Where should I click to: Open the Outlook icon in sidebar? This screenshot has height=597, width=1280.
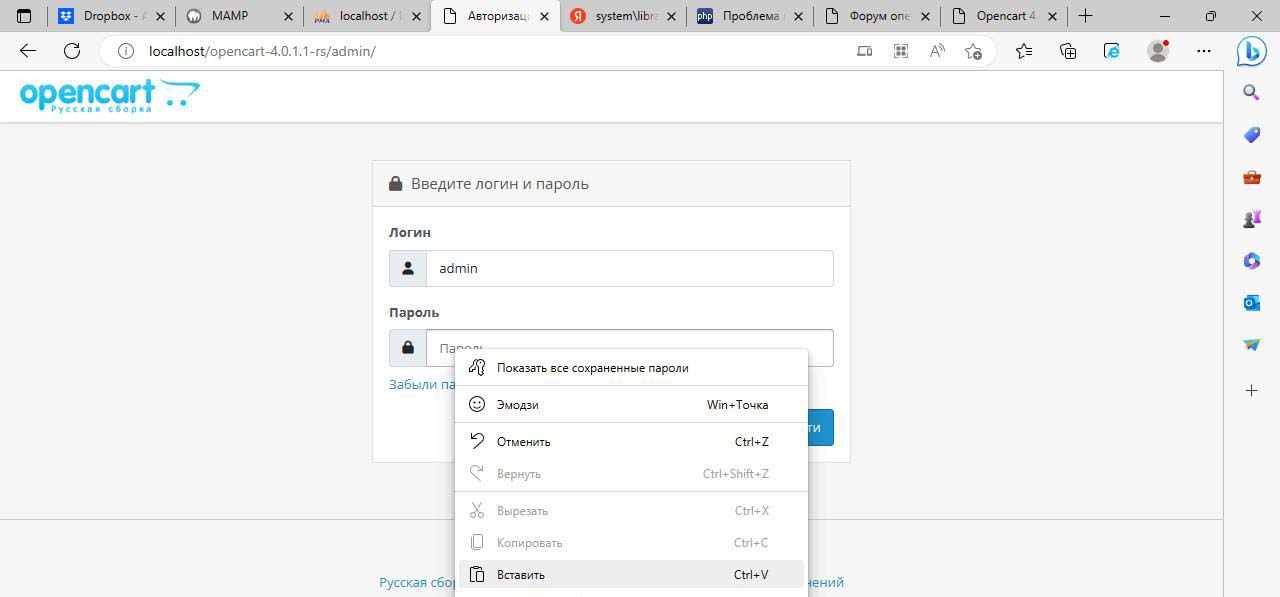coord(1251,302)
